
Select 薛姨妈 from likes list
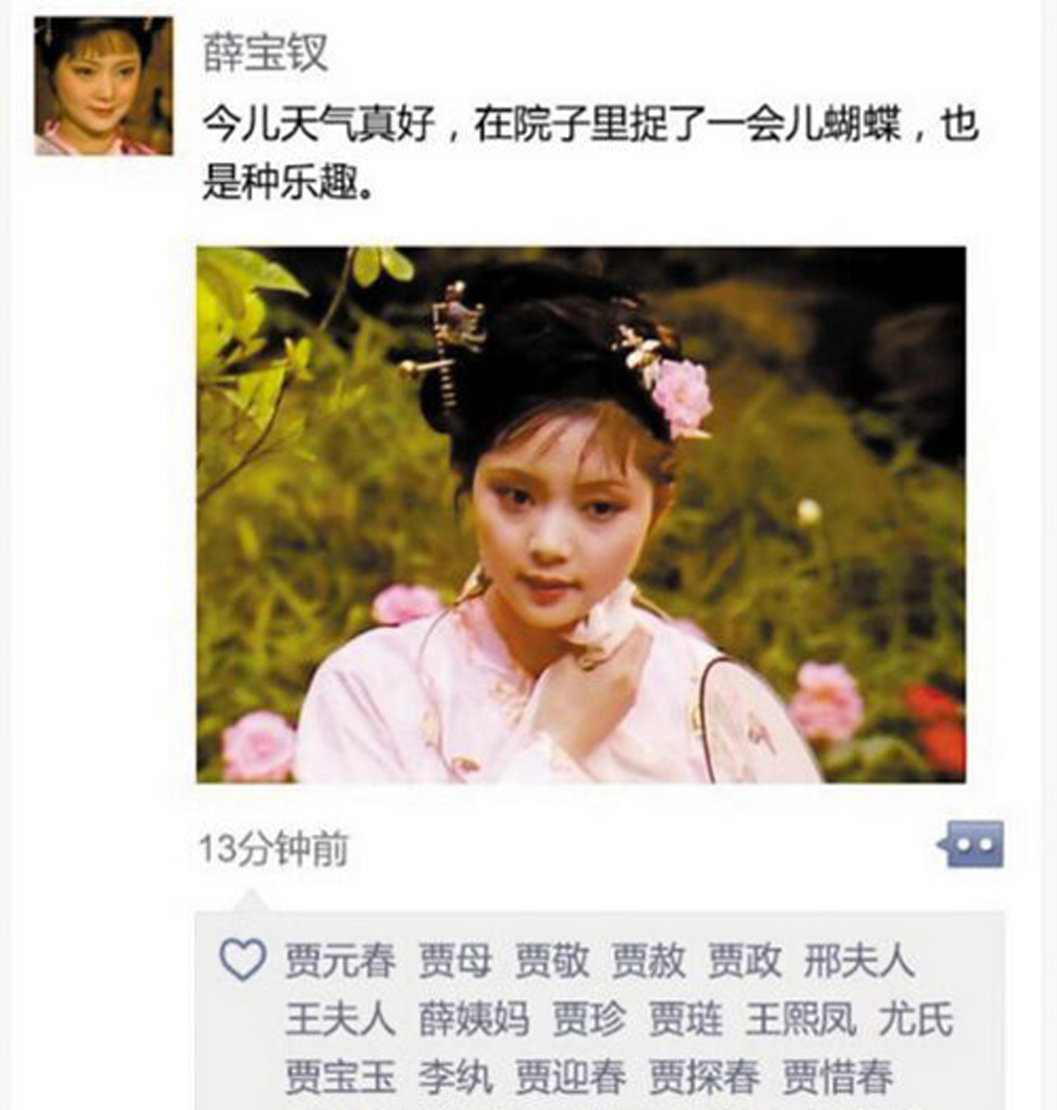point(474,1019)
